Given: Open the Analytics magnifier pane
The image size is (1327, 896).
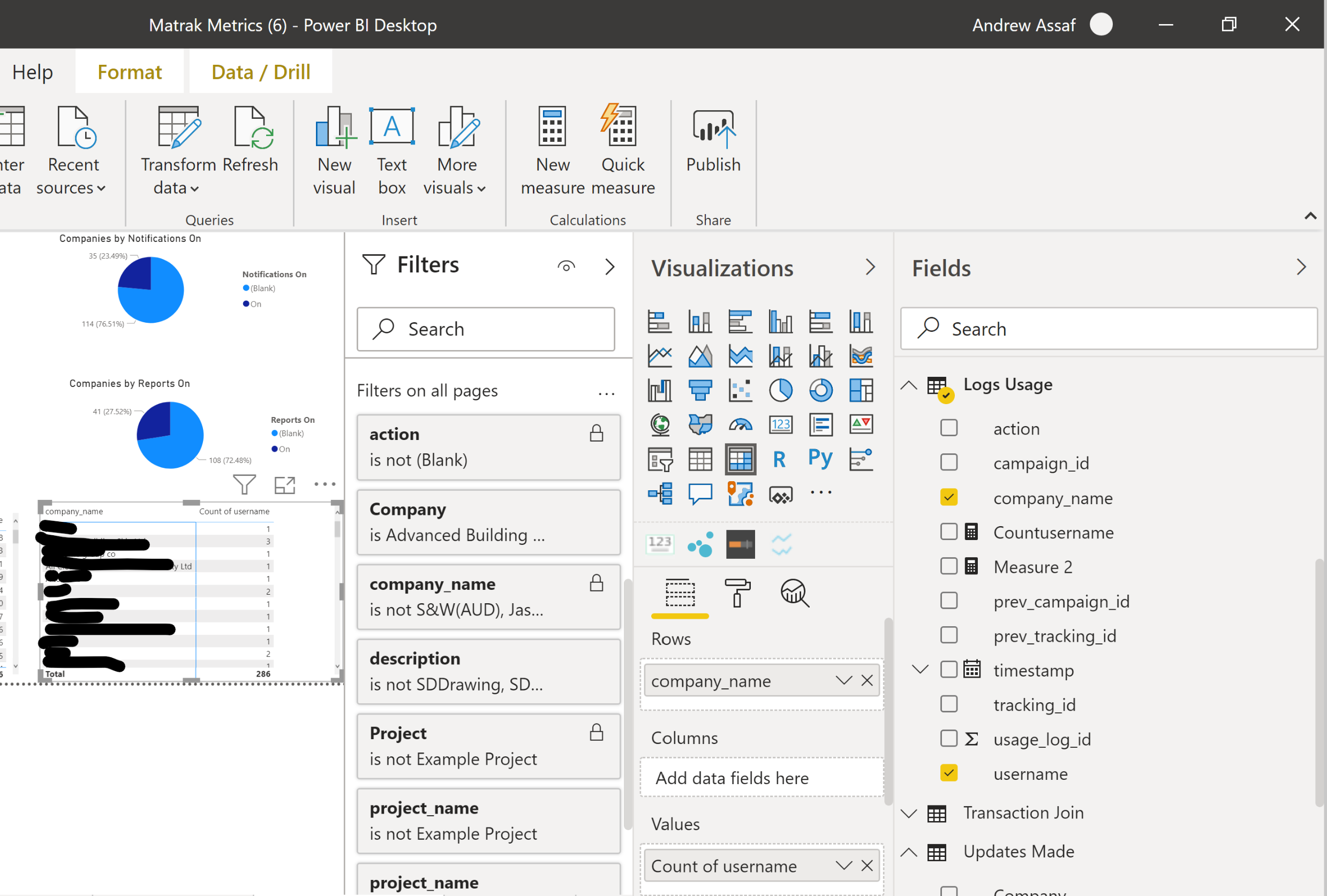Looking at the screenshot, I should click(x=794, y=593).
